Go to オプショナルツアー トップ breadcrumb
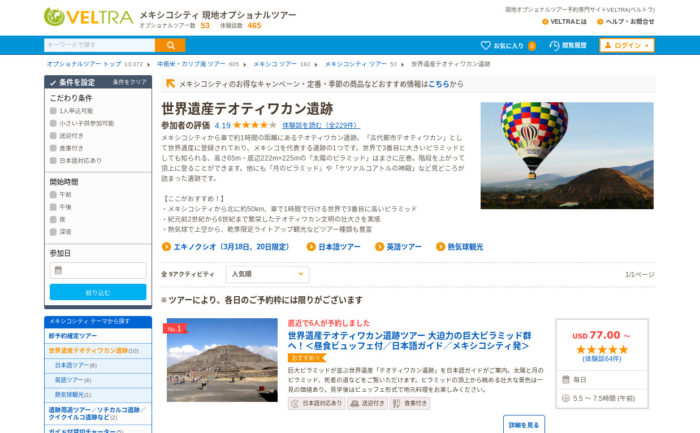 pyautogui.click(x=84, y=64)
